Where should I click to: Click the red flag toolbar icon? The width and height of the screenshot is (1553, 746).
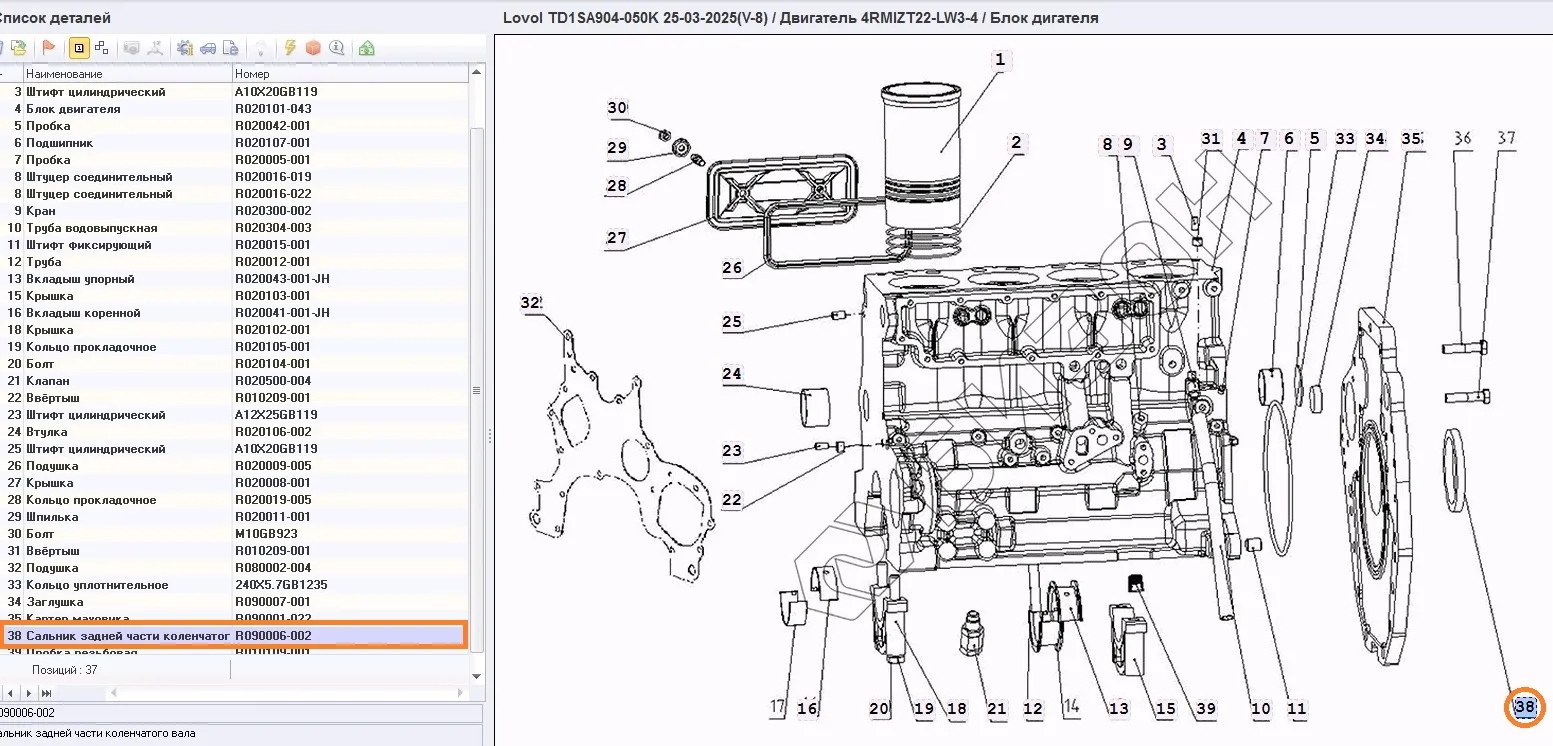48,48
